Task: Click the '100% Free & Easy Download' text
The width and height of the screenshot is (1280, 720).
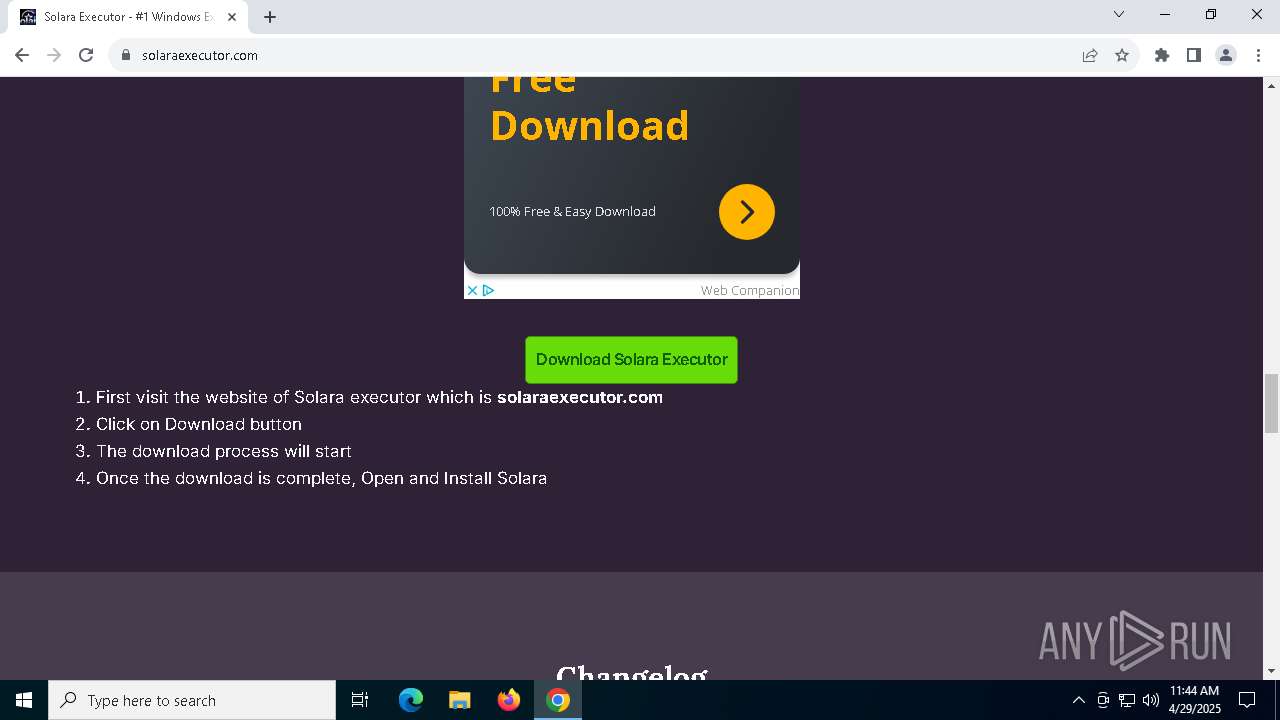Action: [x=572, y=211]
